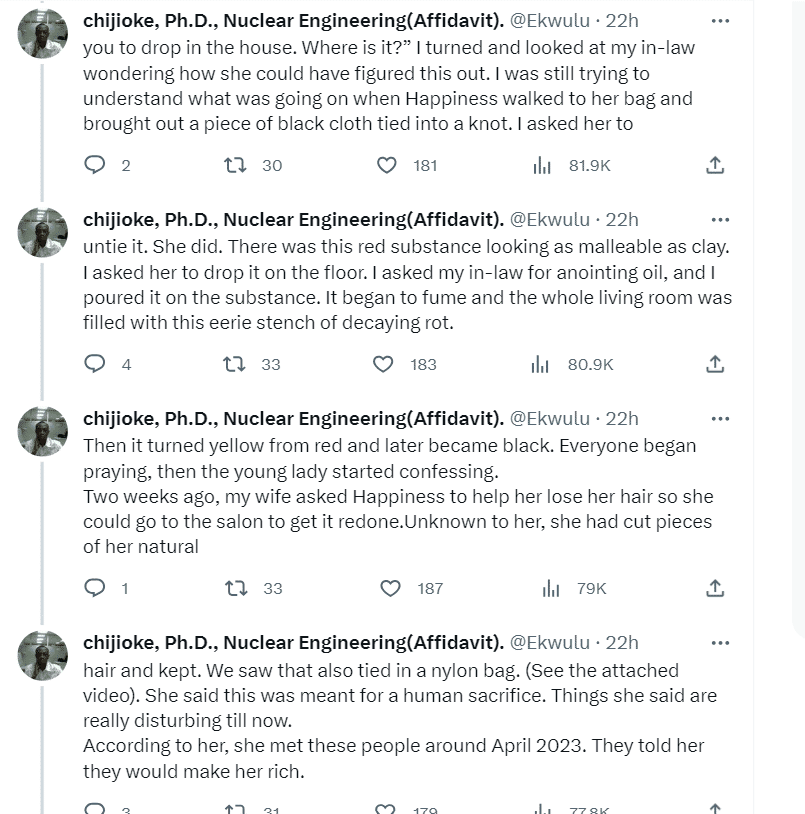The height and width of the screenshot is (814, 805).
Task: Open chijioke's display name on the last tweet
Action: point(293,642)
